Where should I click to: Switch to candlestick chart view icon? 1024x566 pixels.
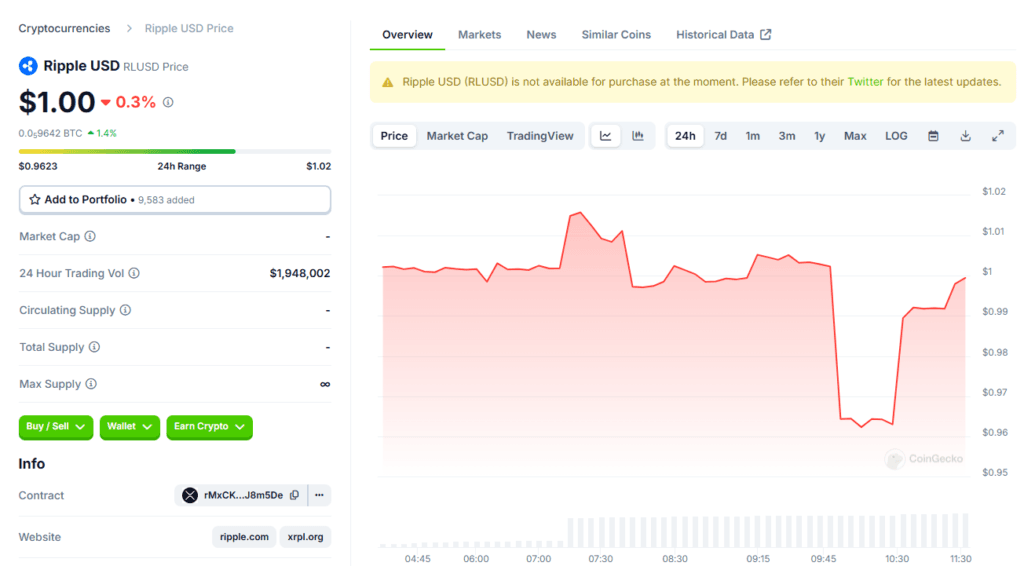(x=637, y=136)
